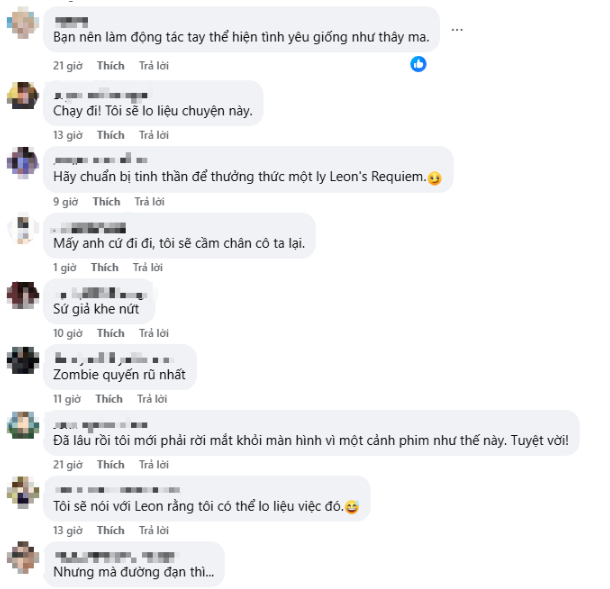The width and height of the screenshot is (610, 589).
Task: Reply to the 'Leon's Requiem' comment
Action: click(150, 201)
